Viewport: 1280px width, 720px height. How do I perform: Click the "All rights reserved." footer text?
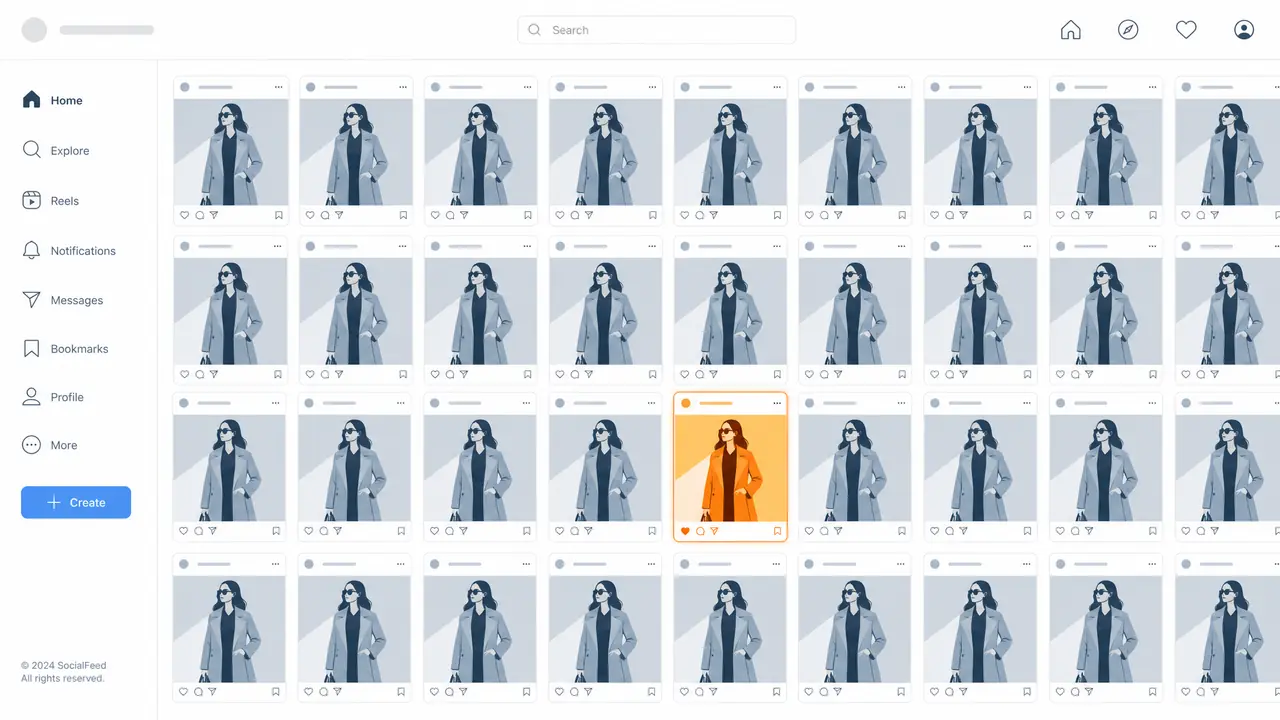(63, 678)
